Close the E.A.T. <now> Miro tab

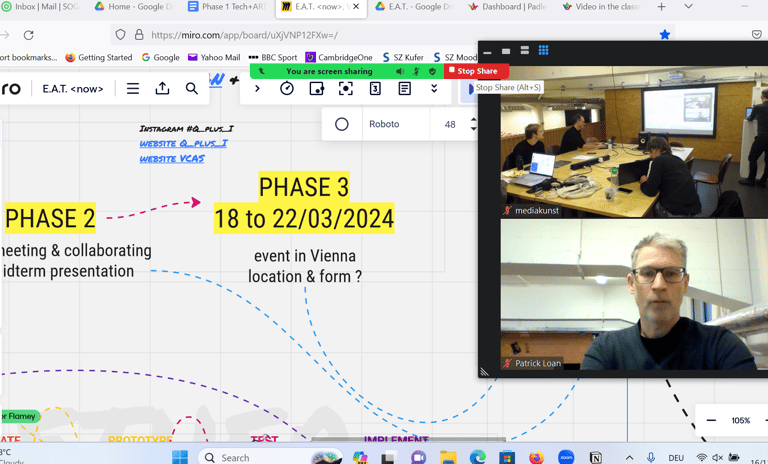pos(356,6)
